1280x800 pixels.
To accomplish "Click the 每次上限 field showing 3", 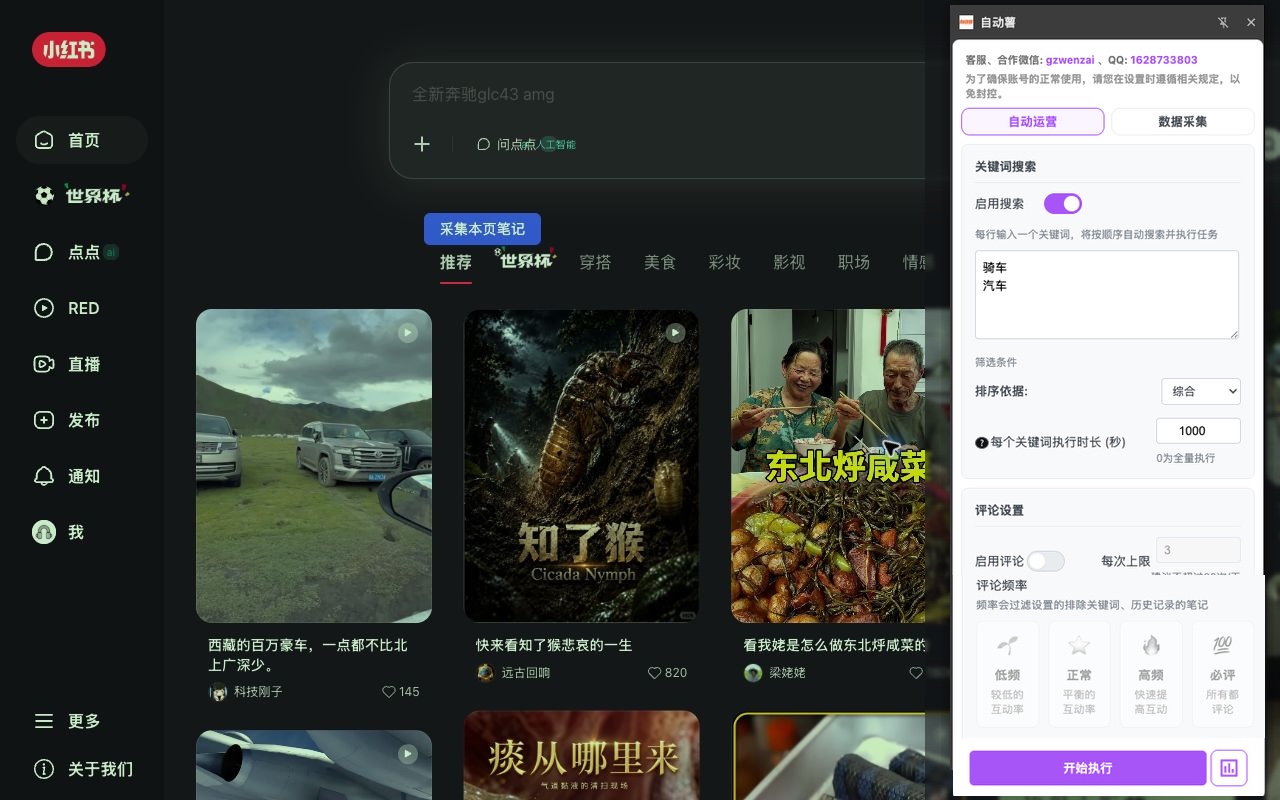I will [1198, 550].
